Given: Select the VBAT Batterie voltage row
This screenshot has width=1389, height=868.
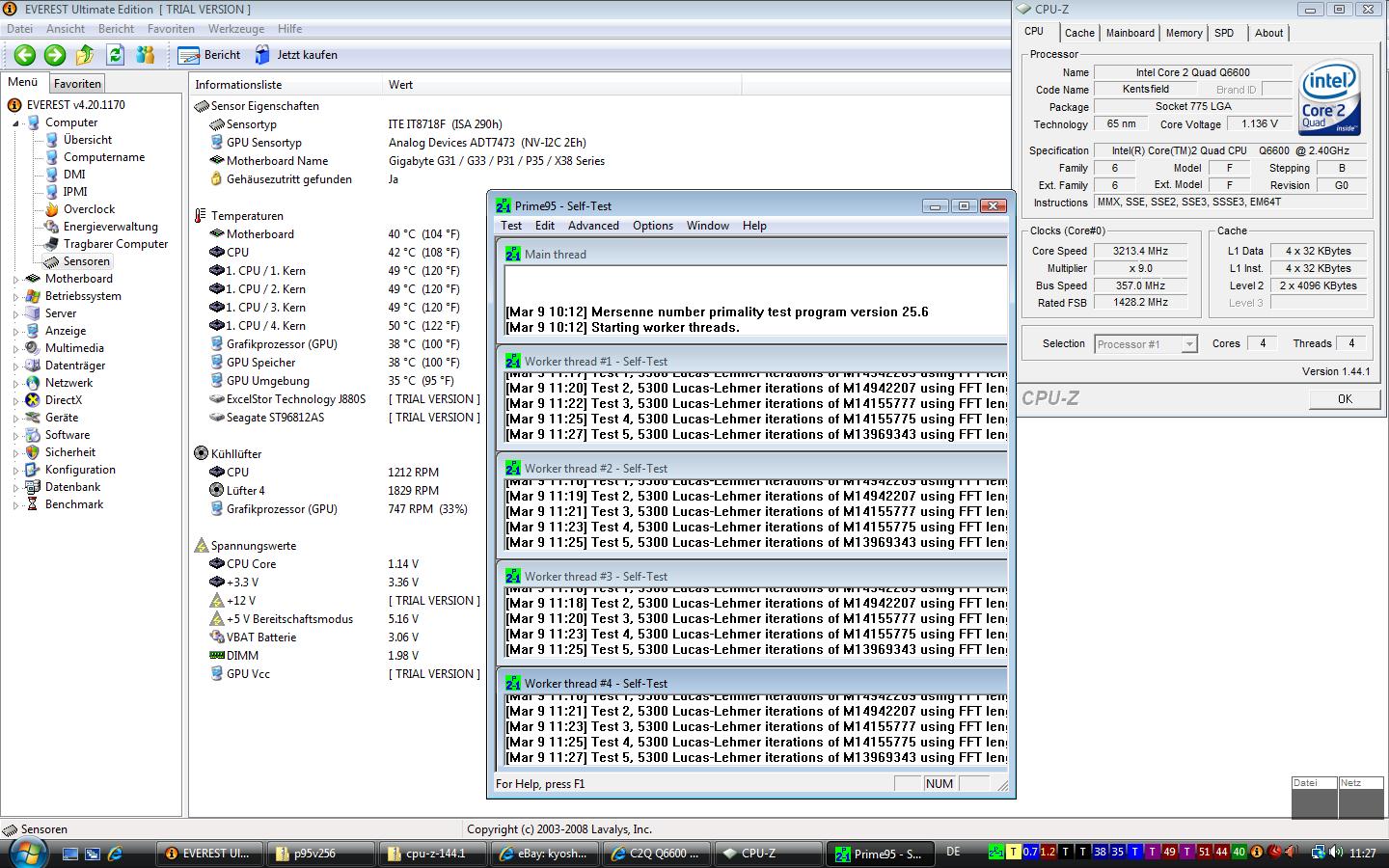Looking at the screenshot, I should tap(336, 637).
